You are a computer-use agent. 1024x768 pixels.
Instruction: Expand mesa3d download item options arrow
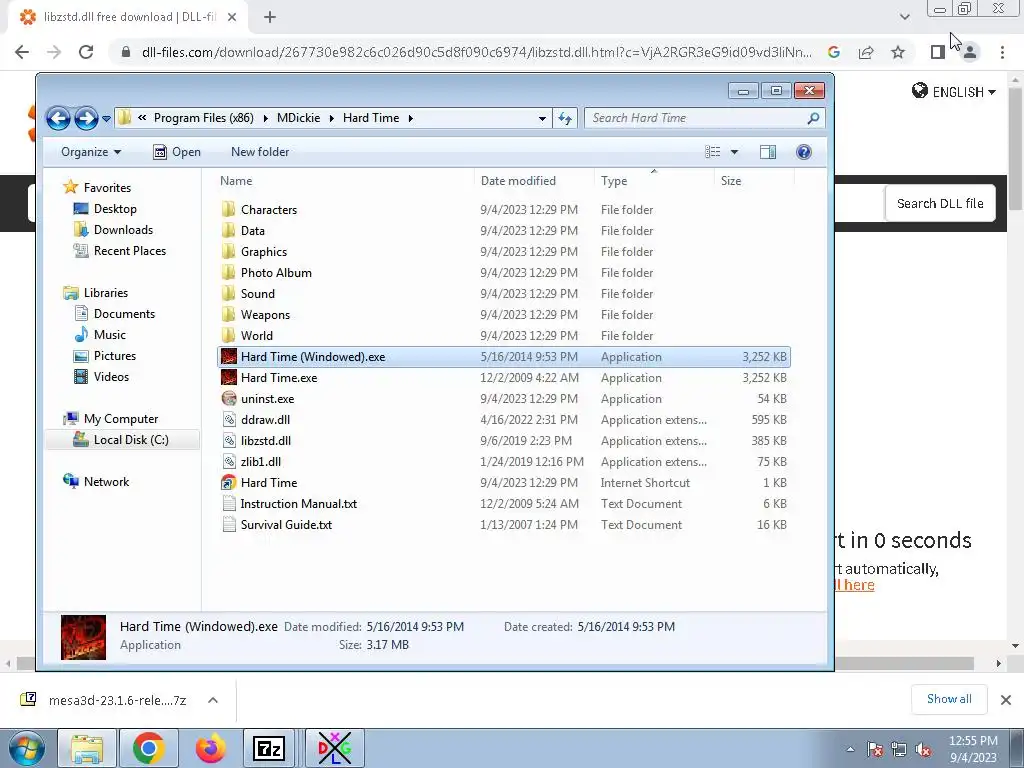coord(212,700)
